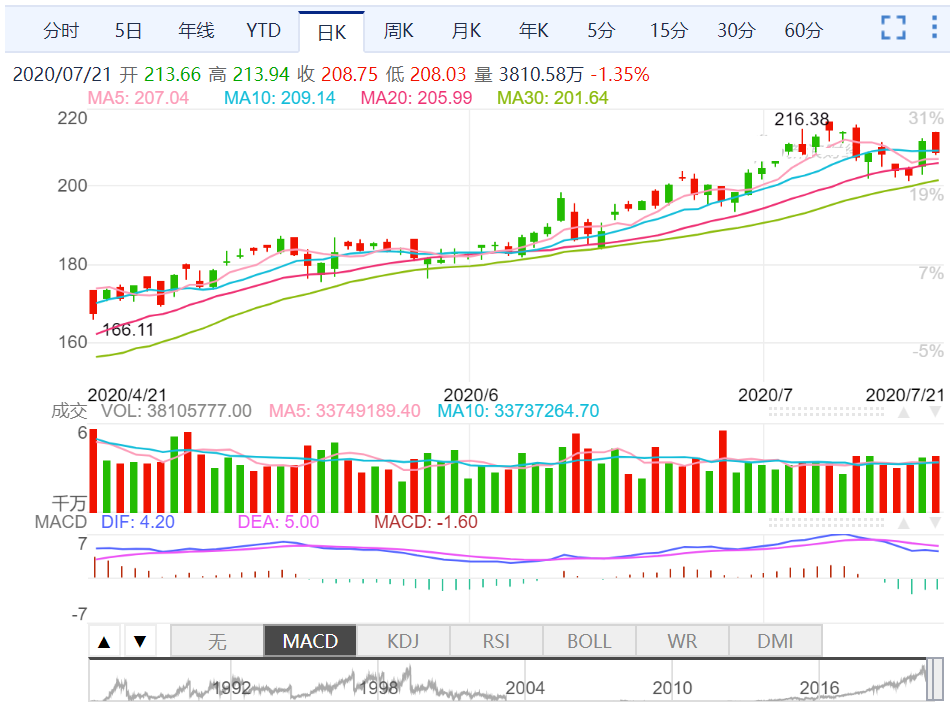The height and width of the screenshot is (705, 950).
Task: Grab the timeline range slider handle
Action: (935, 680)
